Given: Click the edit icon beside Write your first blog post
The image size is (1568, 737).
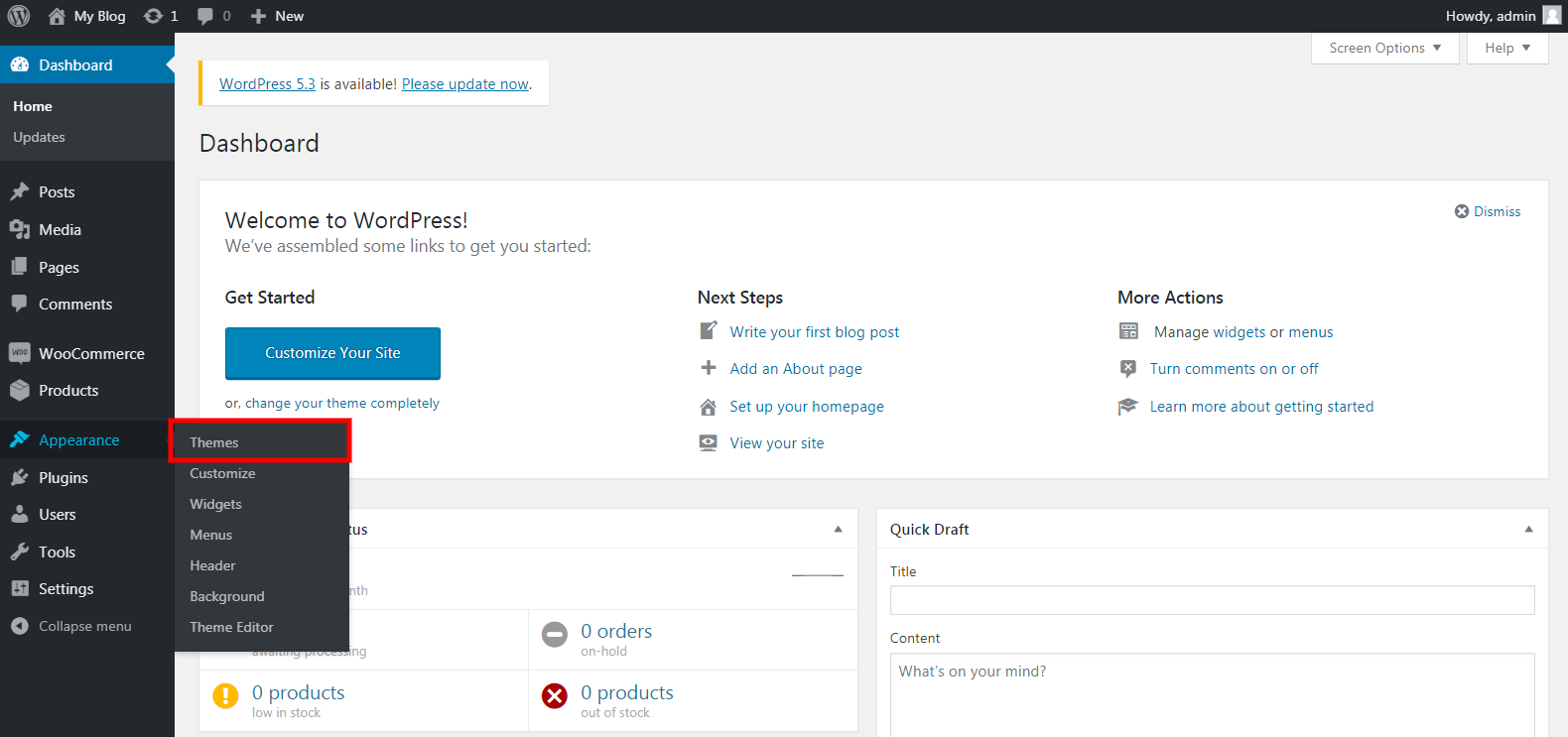Looking at the screenshot, I should (x=709, y=330).
